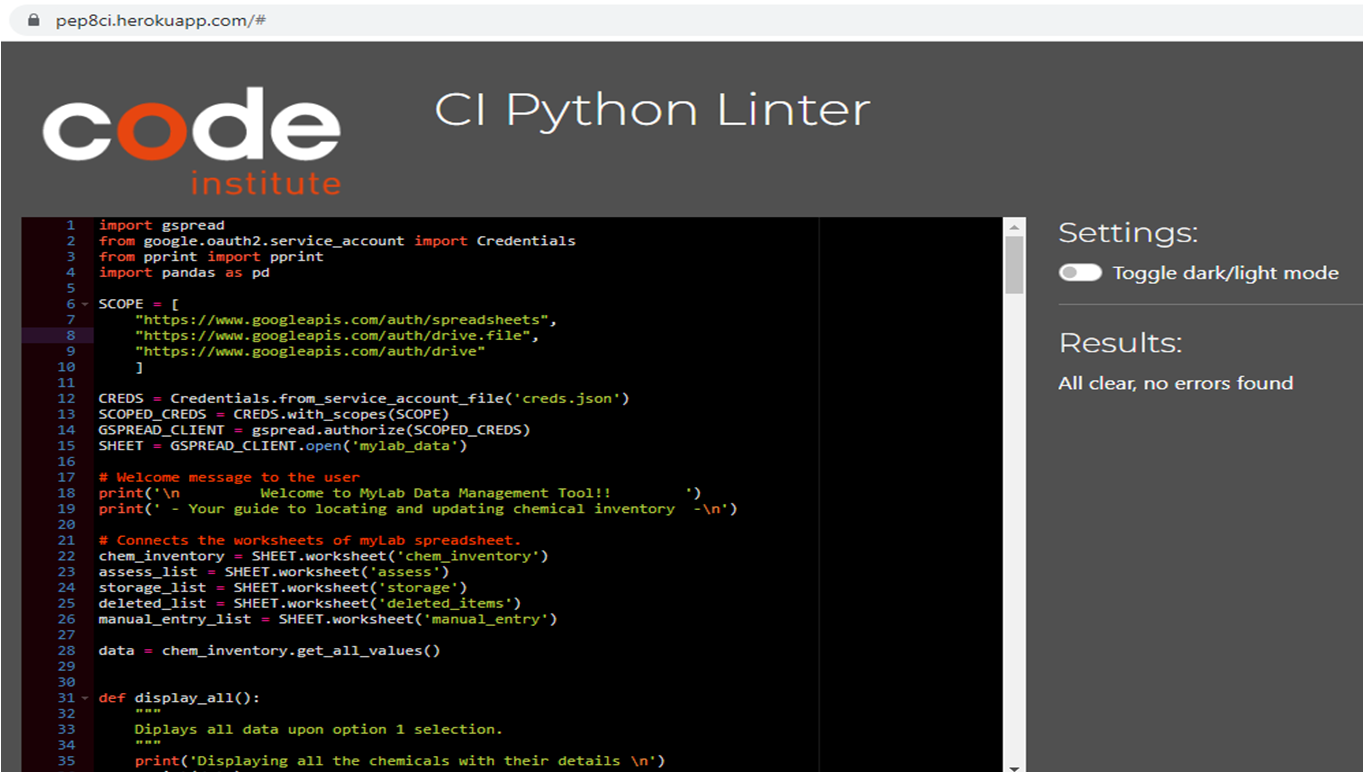
Task: Click line 3 'from pprint import pprint'
Action: pyautogui.click(x=211, y=257)
